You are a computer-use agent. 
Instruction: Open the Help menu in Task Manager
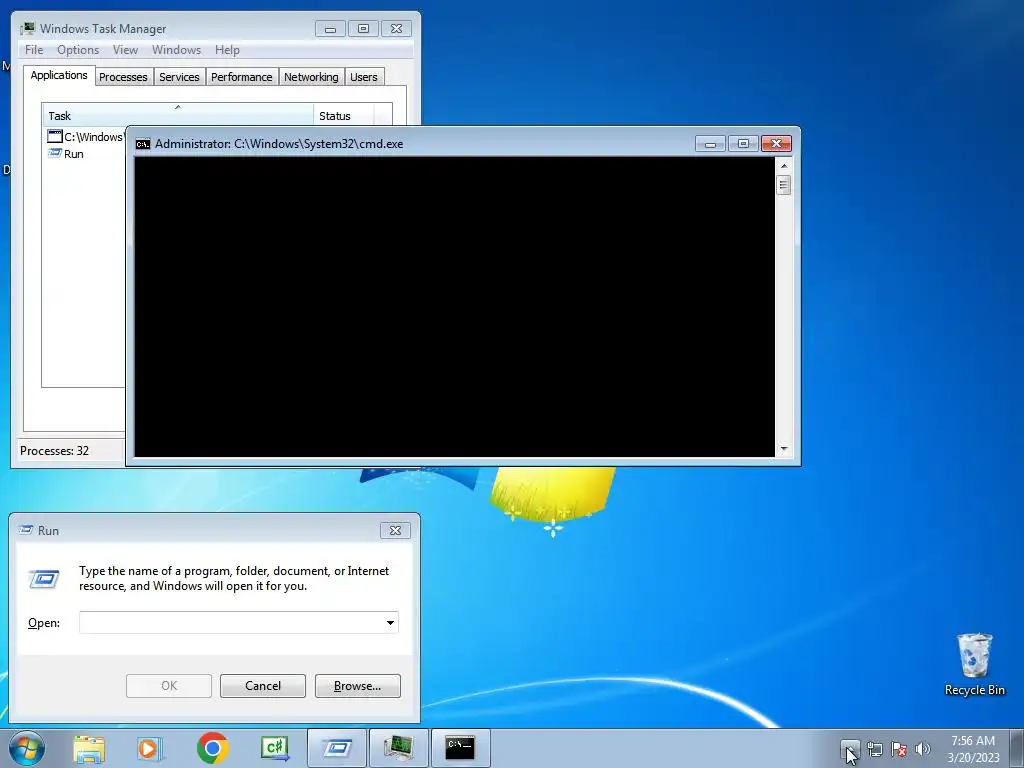click(x=227, y=50)
